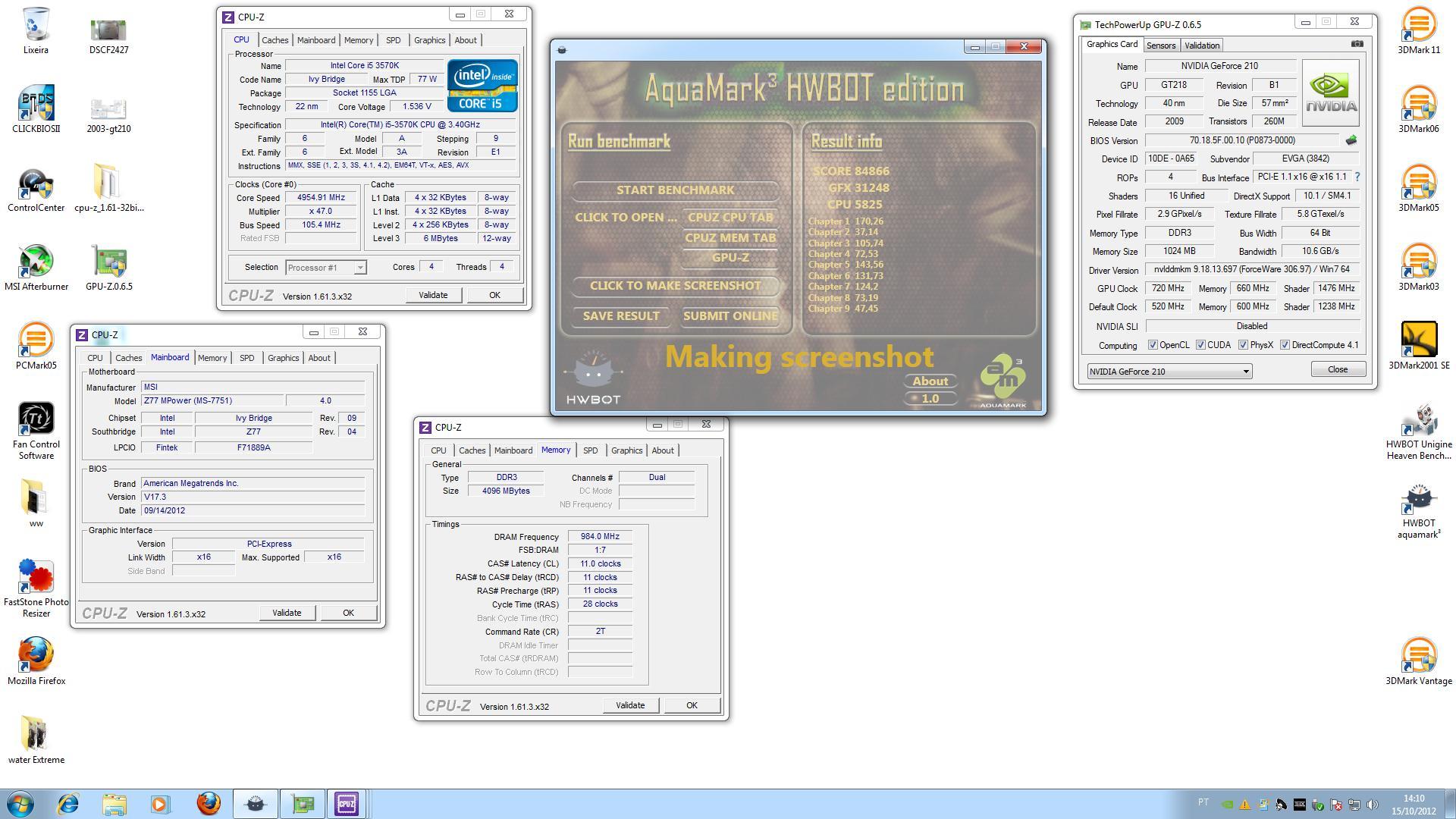Screen dimensions: 1456x819
Task: Launch 3DMark2001 SE shortcut
Action: [1419, 346]
